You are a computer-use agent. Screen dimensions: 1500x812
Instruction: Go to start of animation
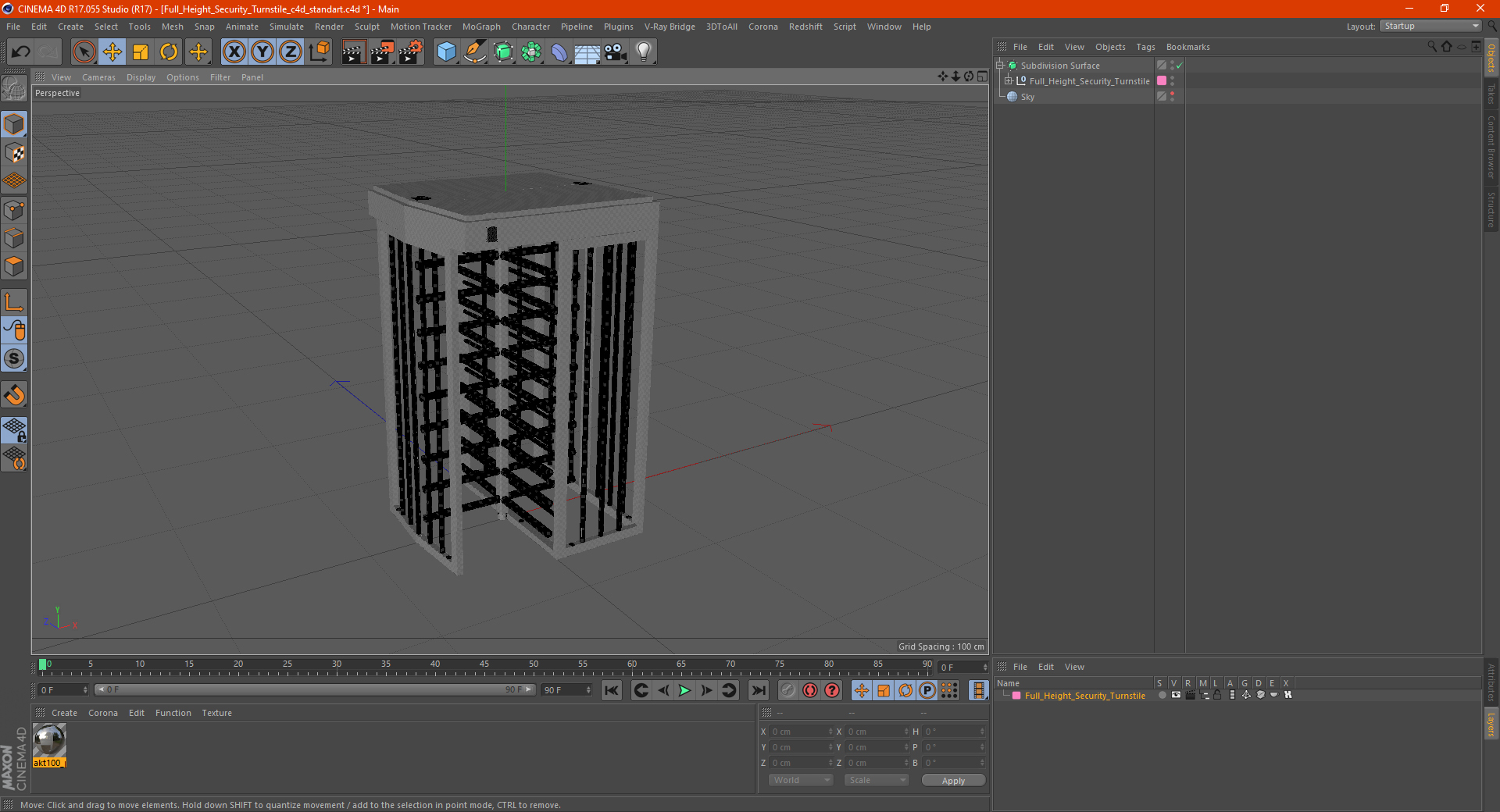[612, 690]
